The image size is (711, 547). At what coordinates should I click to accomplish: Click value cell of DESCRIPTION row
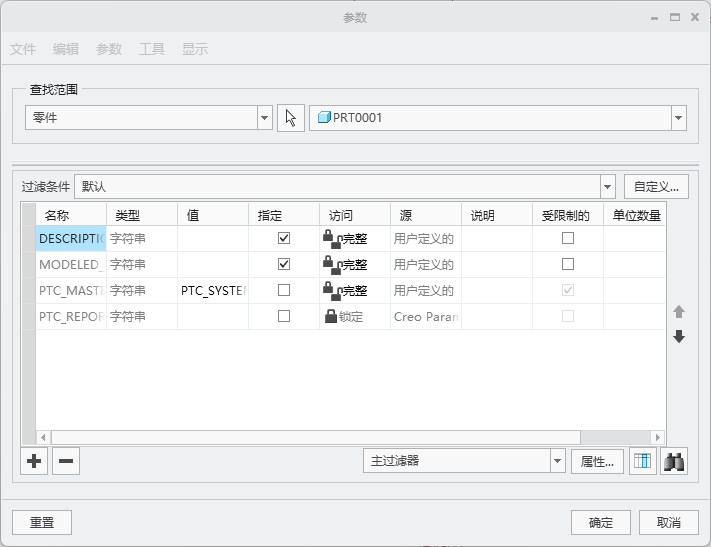coord(213,239)
